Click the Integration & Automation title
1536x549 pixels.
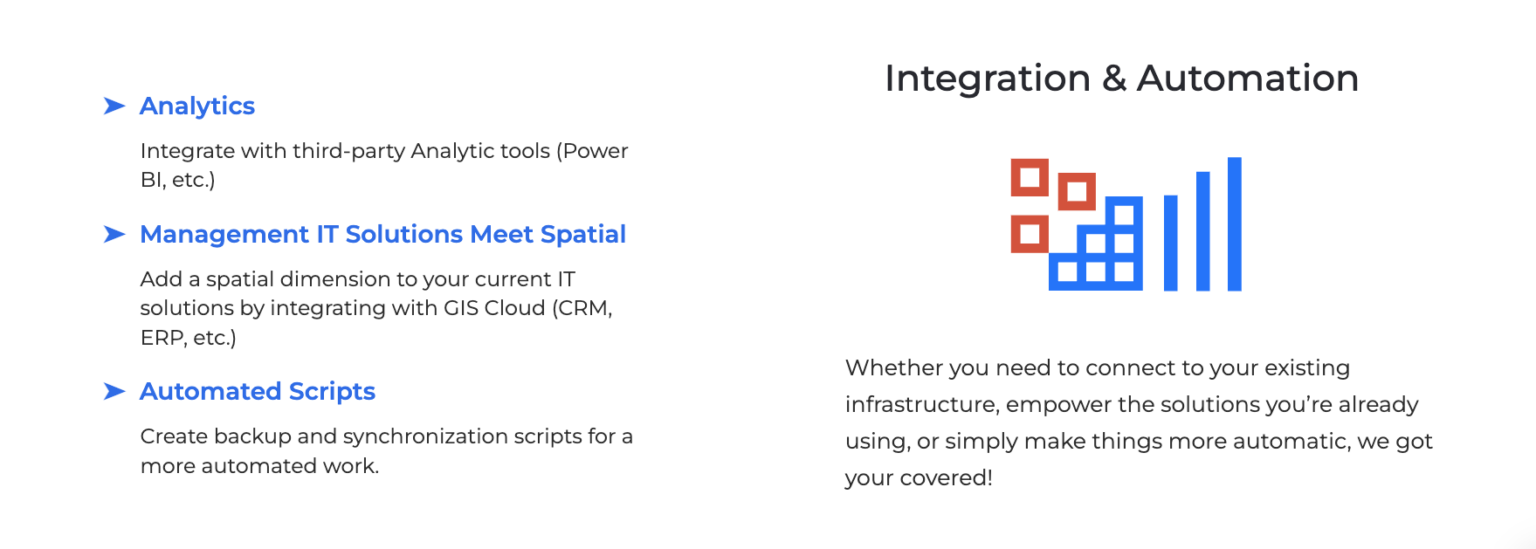(1122, 78)
